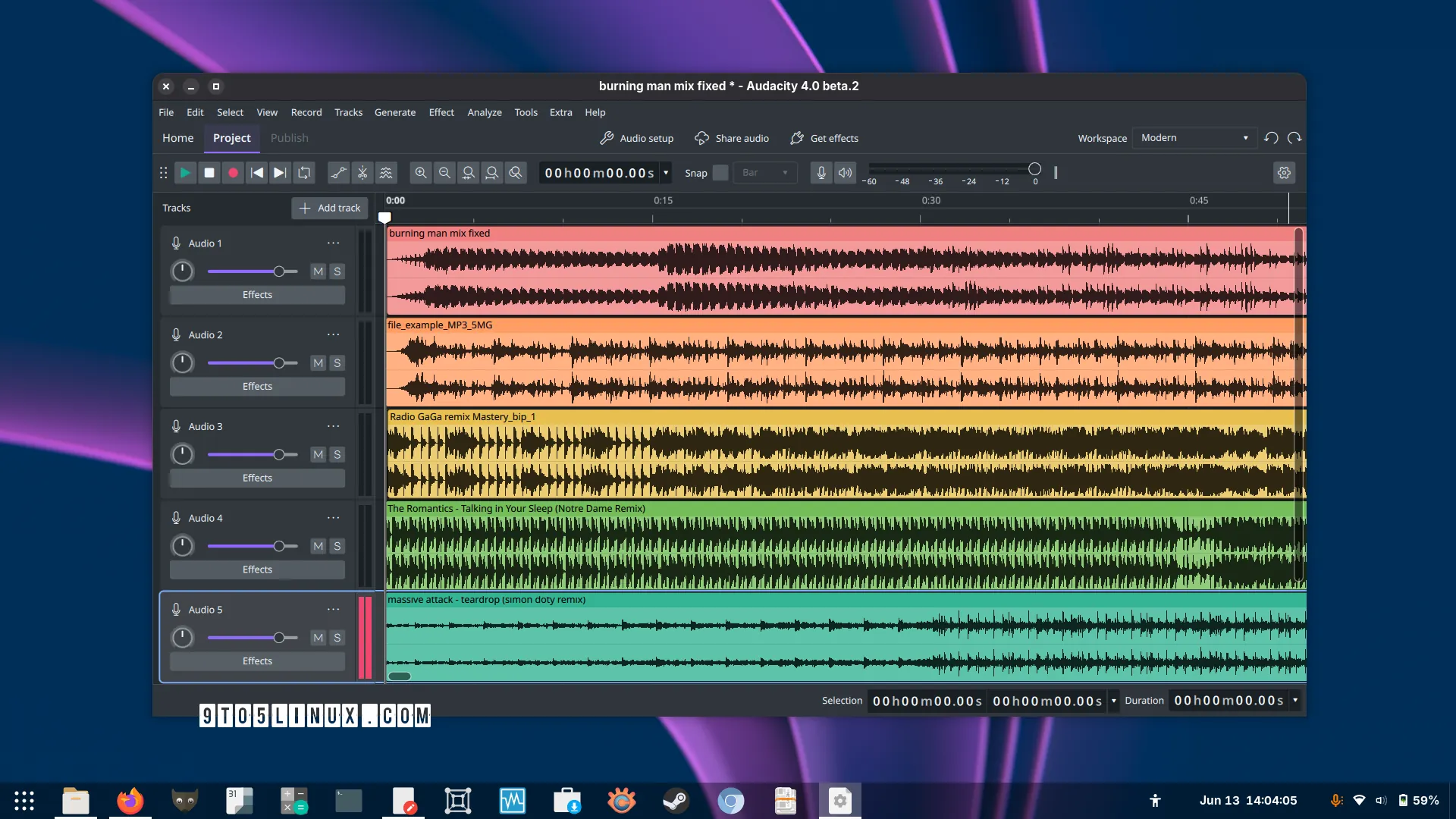
Task: Click the 0:15 mark on timeline ruler
Action: click(664, 201)
